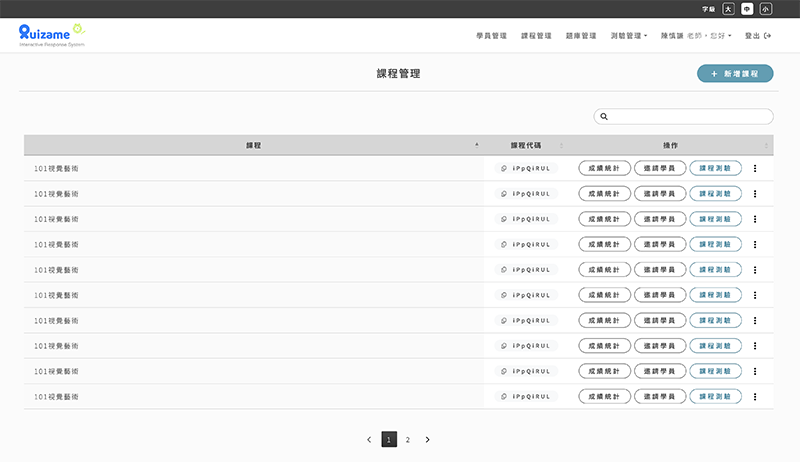Set font size to 小 (small)
The width and height of the screenshot is (800, 462).
tap(765, 8)
